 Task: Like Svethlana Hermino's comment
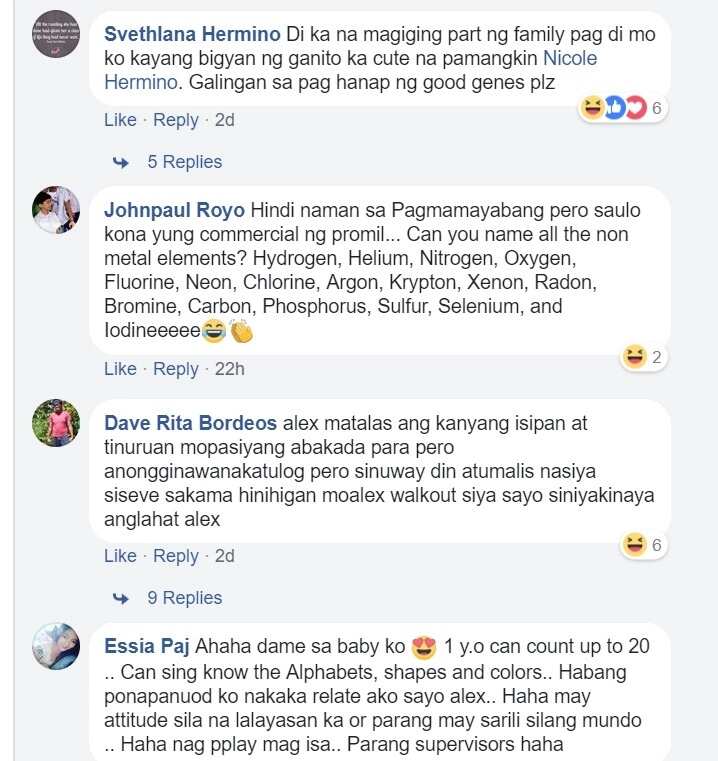click(120, 120)
